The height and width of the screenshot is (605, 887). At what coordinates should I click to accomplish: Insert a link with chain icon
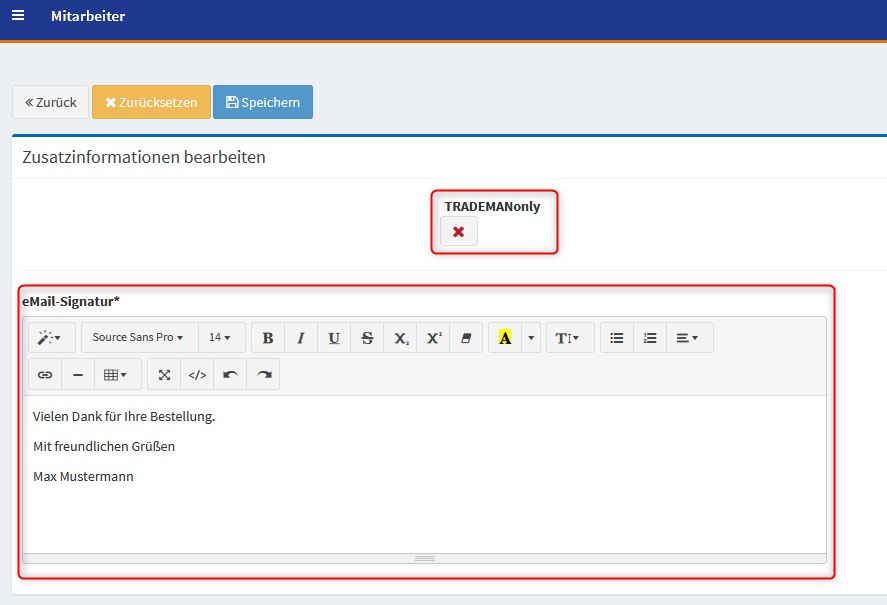(x=45, y=374)
